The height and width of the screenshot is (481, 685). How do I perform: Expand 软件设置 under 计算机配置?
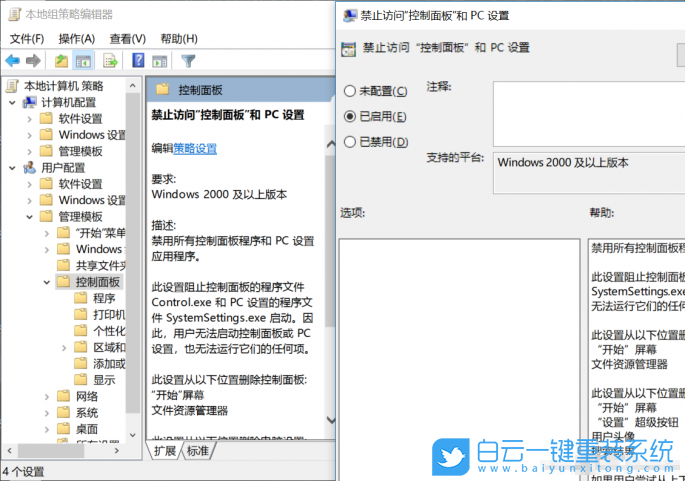pos(30,119)
